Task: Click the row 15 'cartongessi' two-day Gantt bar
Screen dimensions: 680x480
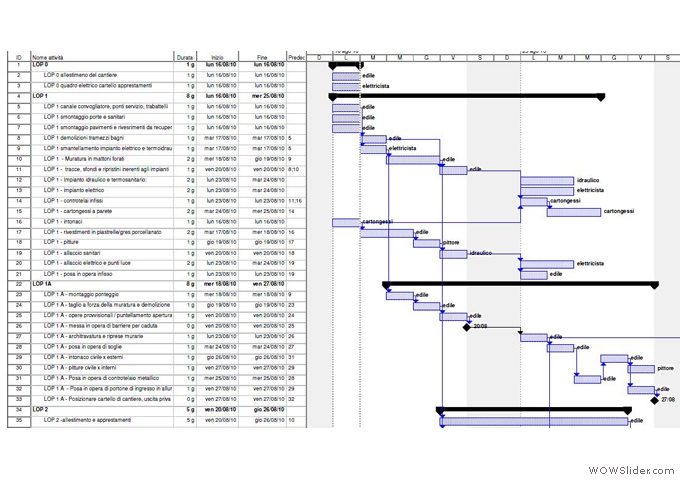Action: 574,212
